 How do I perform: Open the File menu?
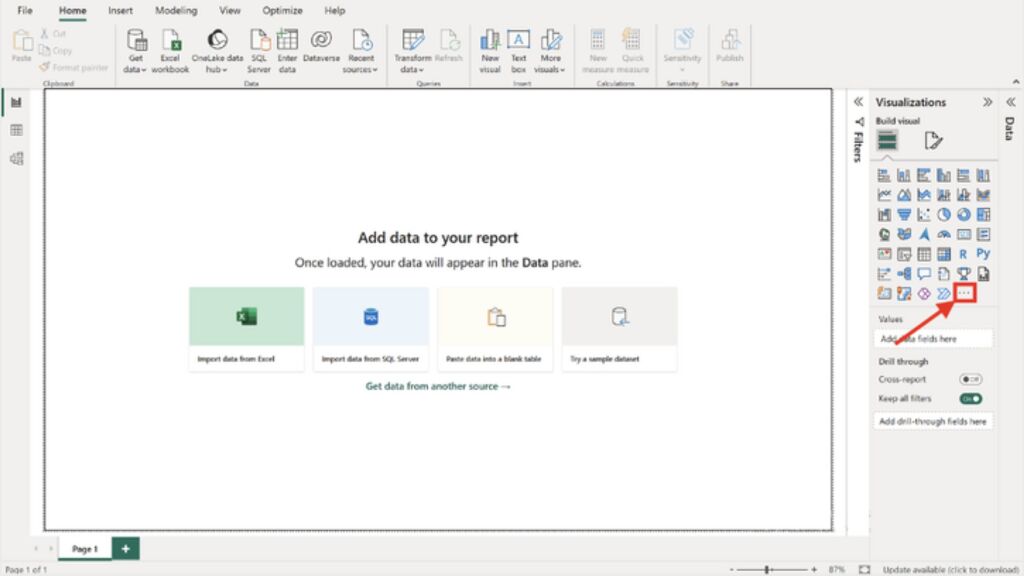[25, 11]
